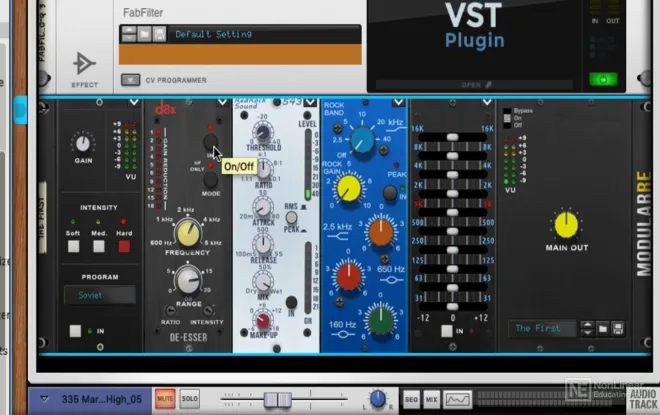Click the de-esser Frequency knob

pyautogui.click(x=188, y=234)
